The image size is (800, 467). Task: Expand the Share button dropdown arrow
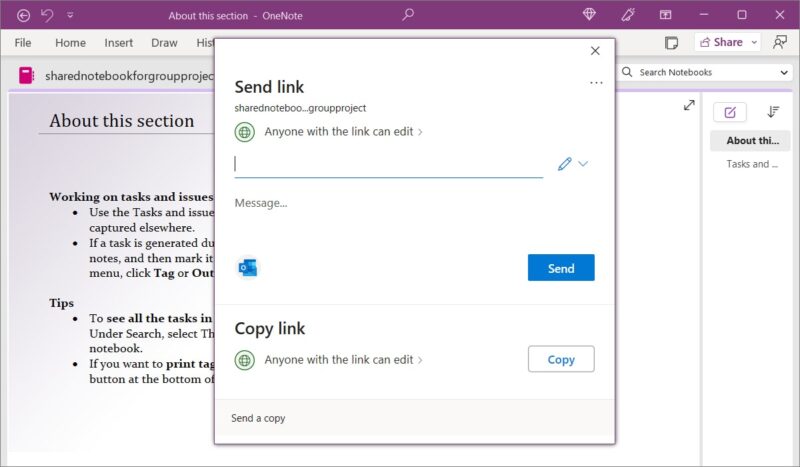tap(754, 42)
